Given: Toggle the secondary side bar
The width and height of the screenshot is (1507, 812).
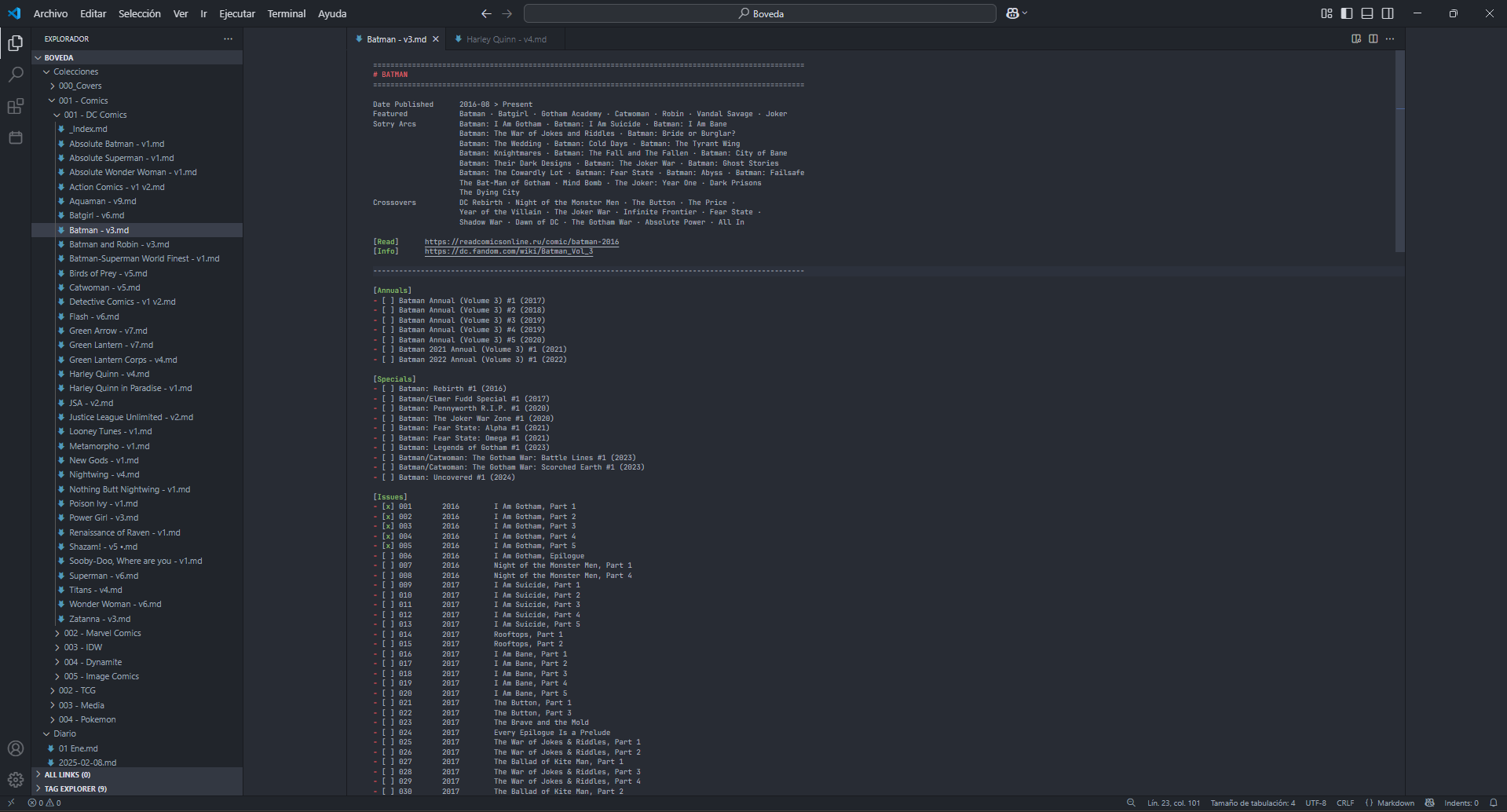Looking at the screenshot, I should point(1388,13).
